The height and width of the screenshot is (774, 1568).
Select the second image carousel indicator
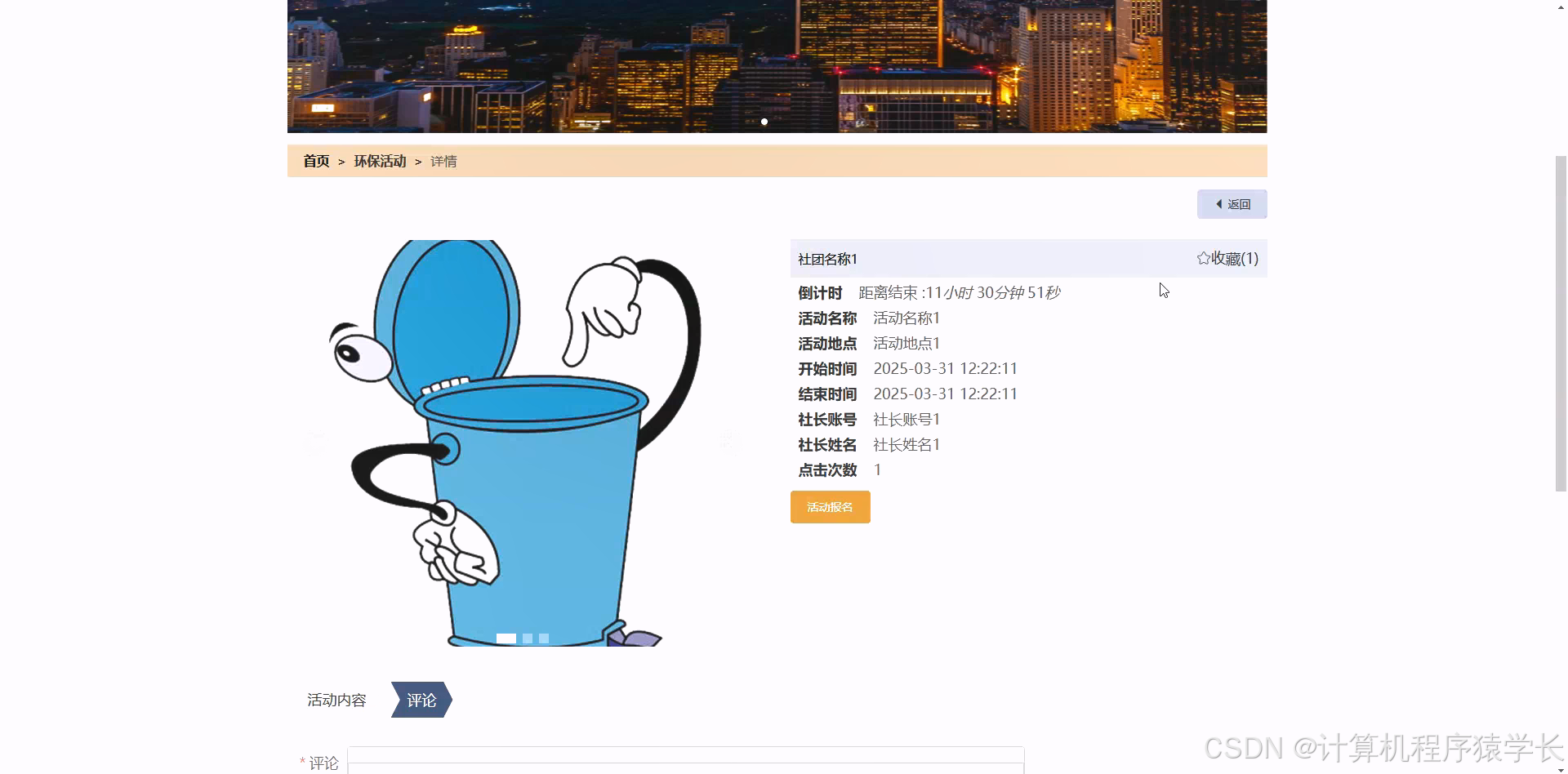(528, 638)
